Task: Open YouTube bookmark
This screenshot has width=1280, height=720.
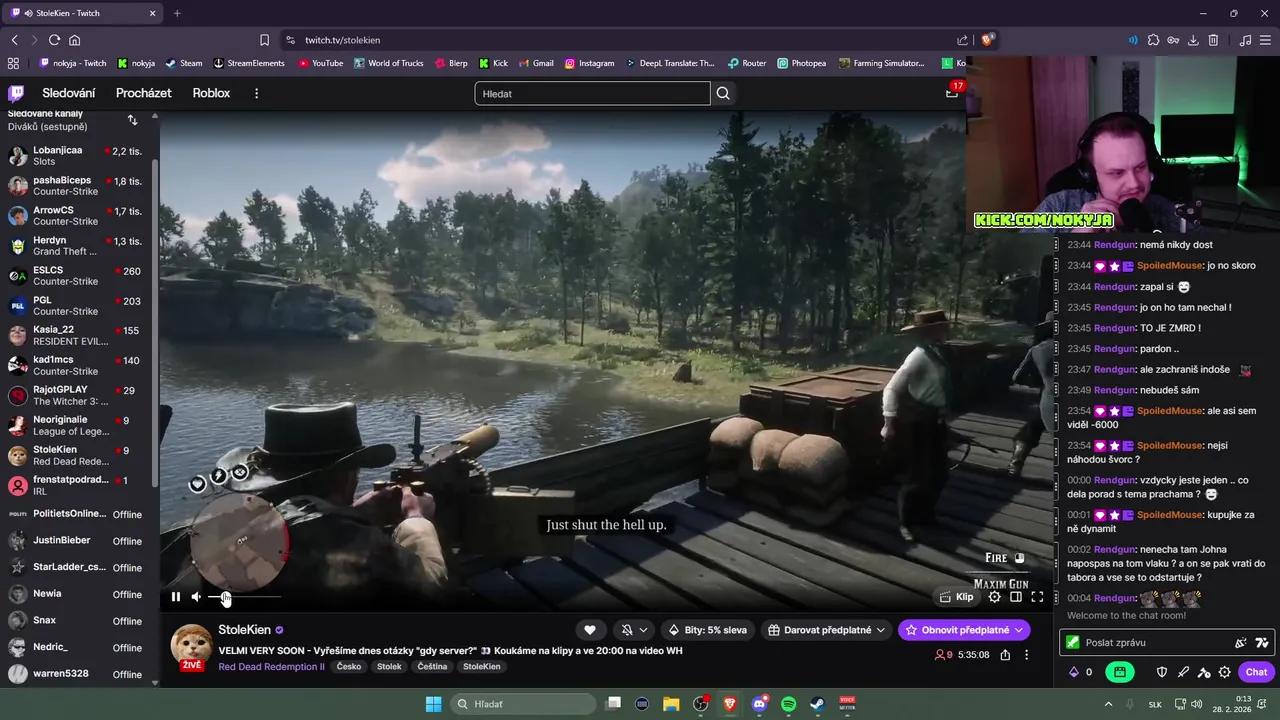Action: pyautogui.click(x=320, y=63)
